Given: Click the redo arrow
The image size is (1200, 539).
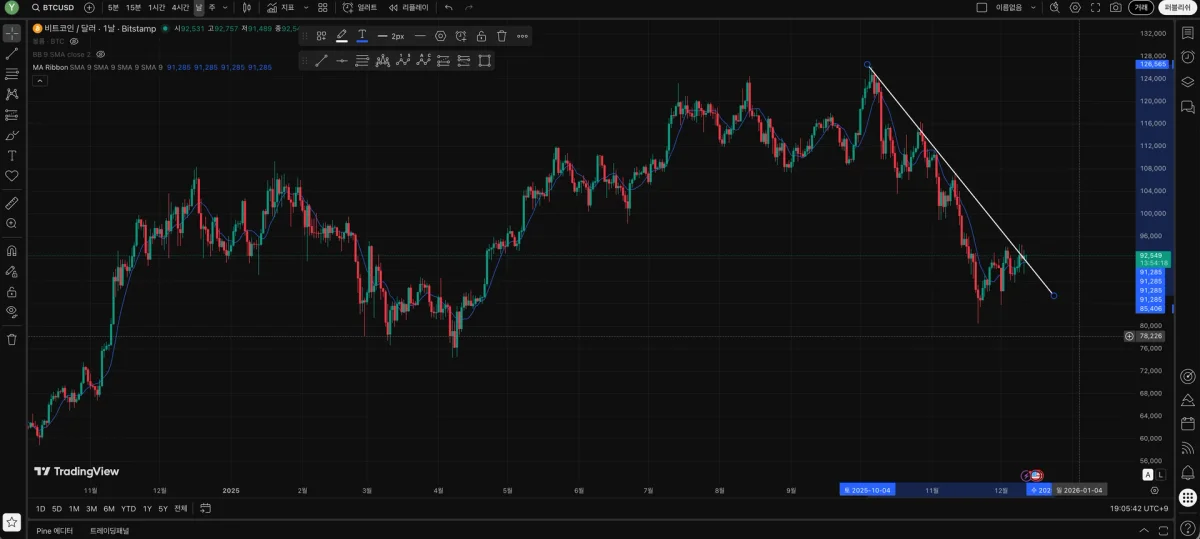Looking at the screenshot, I should pos(468,7).
